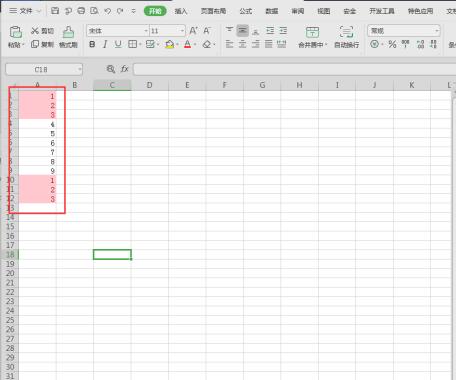Click the 格式刷 Format Painter icon
This screenshot has height=380, width=456.
[68, 32]
